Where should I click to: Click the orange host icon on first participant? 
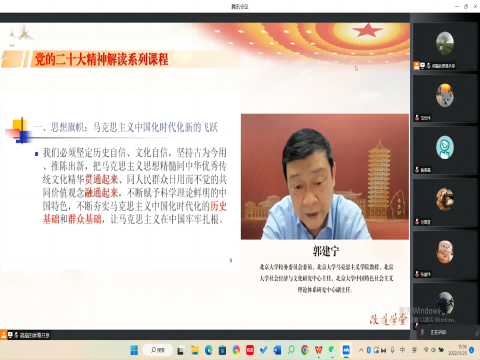[417, 66]
